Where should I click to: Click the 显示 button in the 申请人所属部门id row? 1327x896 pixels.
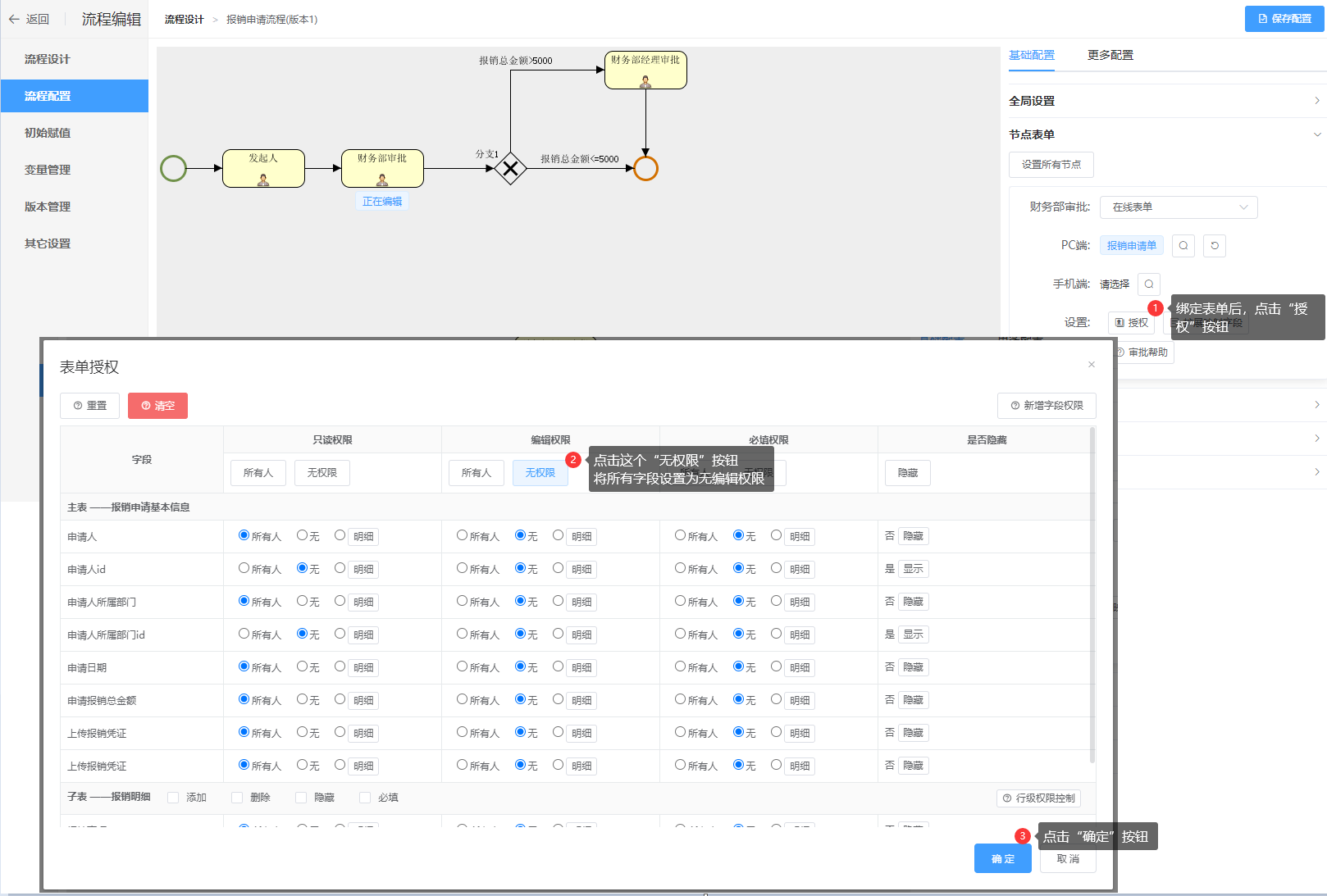[x=914, y=634]
